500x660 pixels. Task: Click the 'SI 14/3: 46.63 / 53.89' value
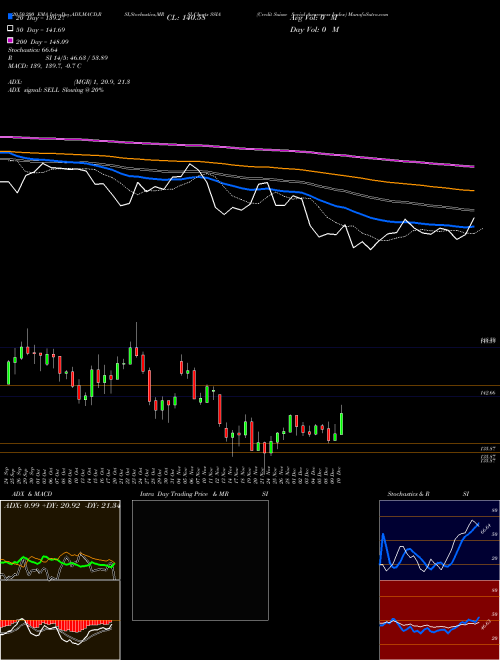pyautogui.click(x=76, y=58)
